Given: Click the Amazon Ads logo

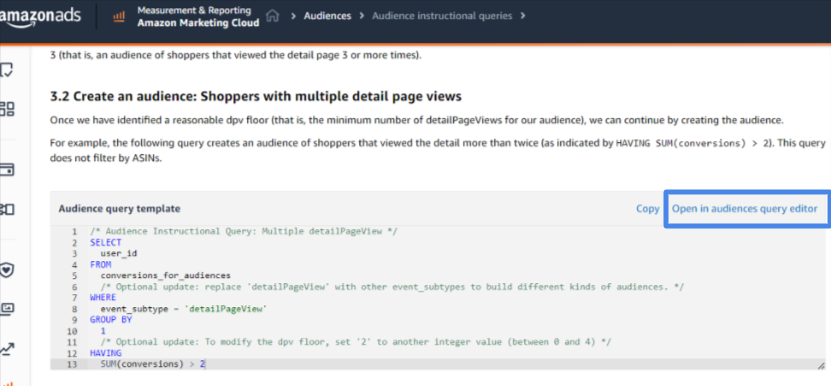Looking at the screenshot, I should point(40,16).
